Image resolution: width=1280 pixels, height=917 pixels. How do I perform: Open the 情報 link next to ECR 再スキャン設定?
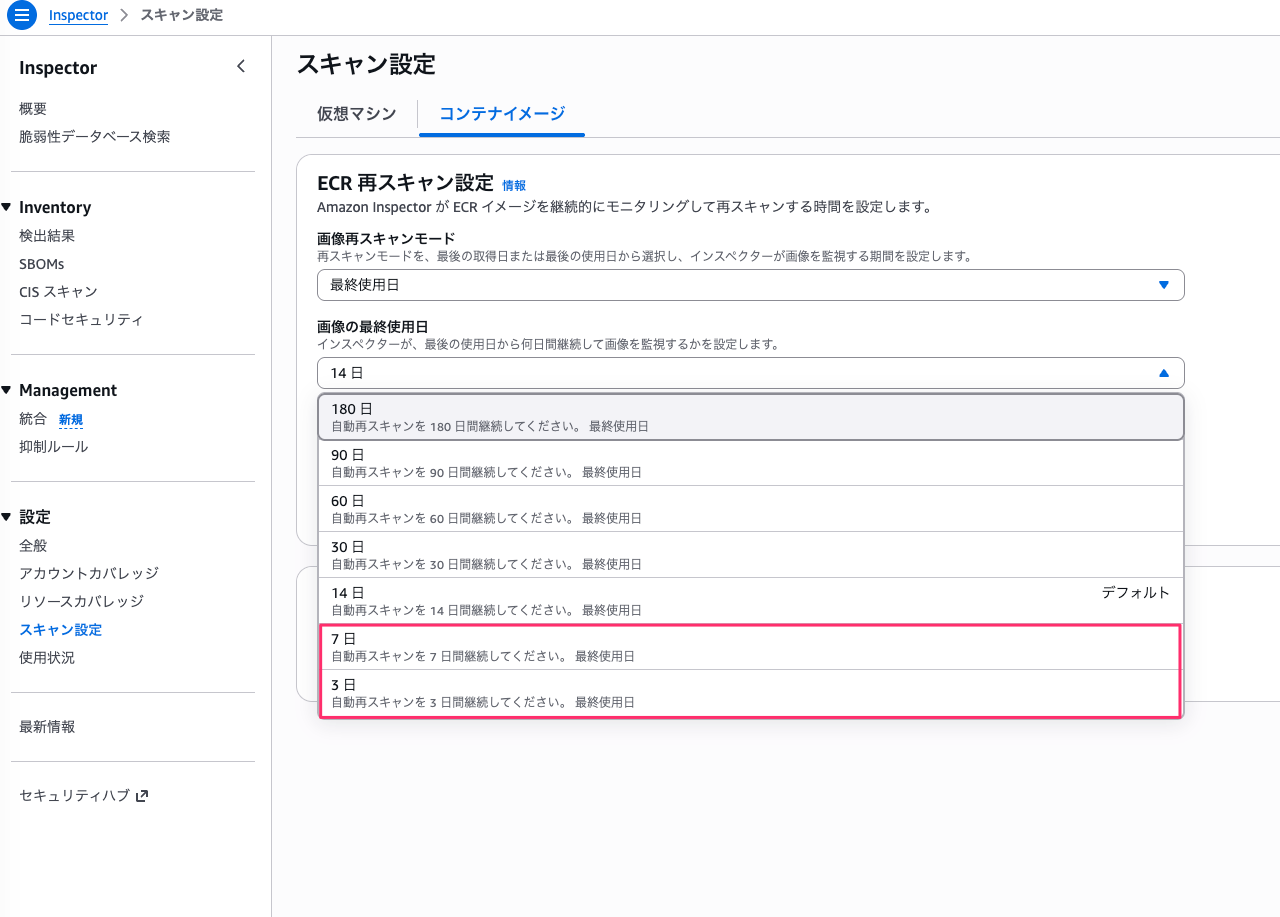click(514, 185)
